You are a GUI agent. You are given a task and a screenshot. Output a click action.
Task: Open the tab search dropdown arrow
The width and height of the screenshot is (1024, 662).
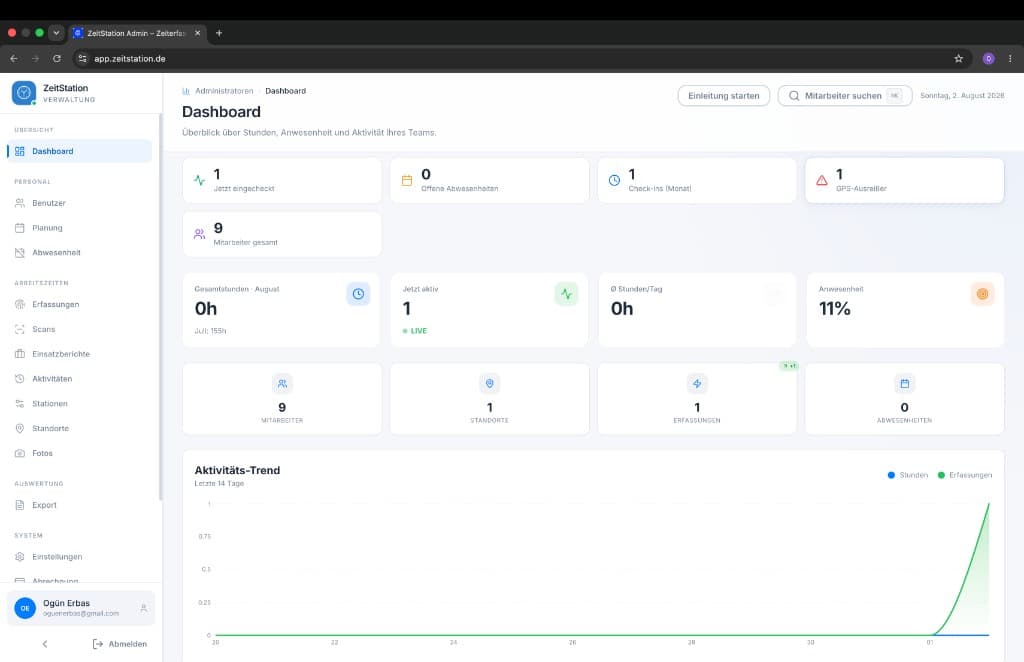56,33
